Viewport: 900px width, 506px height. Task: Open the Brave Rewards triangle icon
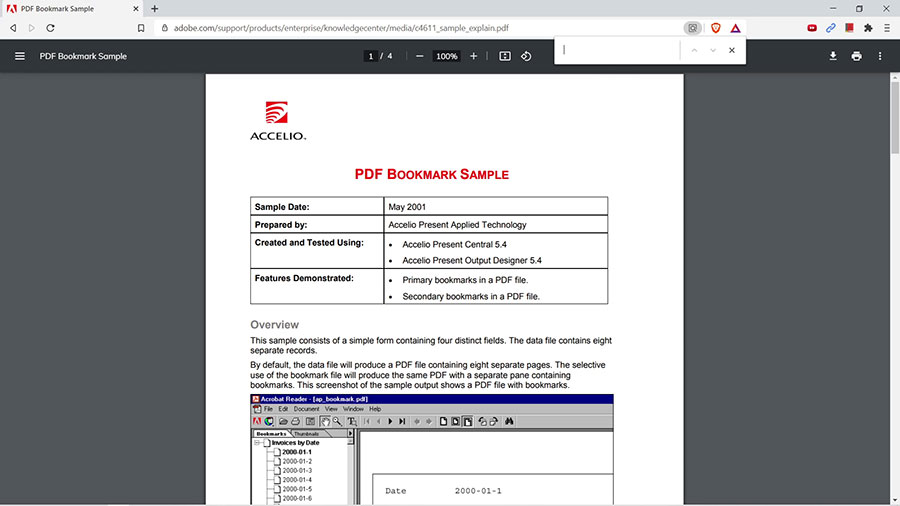[735, 28]
